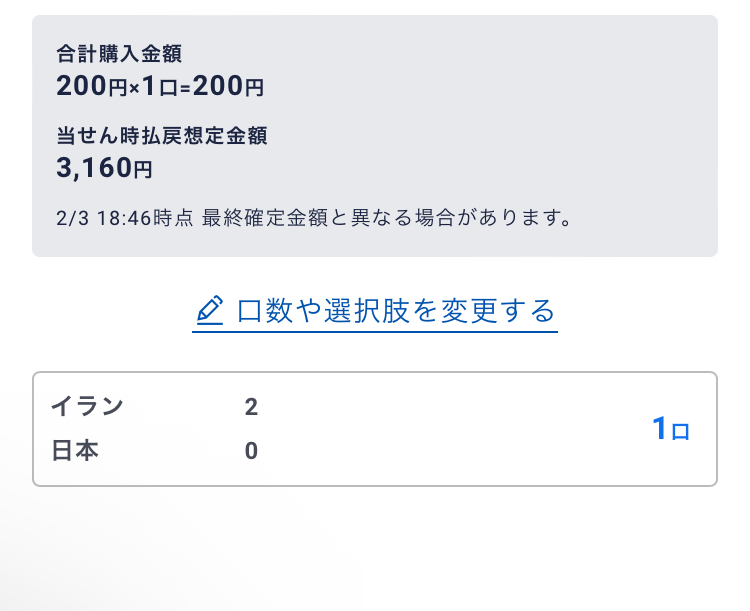
Task: Open the イラン 2 – 日本 0 selection card
Action: pos(375,429)
